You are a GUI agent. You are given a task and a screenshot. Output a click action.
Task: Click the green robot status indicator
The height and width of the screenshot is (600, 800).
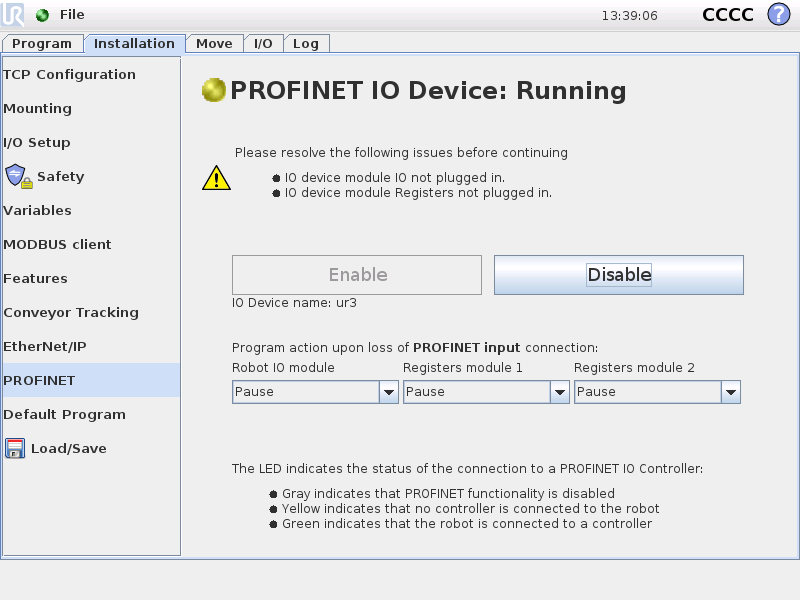click(x=42, y=15)
